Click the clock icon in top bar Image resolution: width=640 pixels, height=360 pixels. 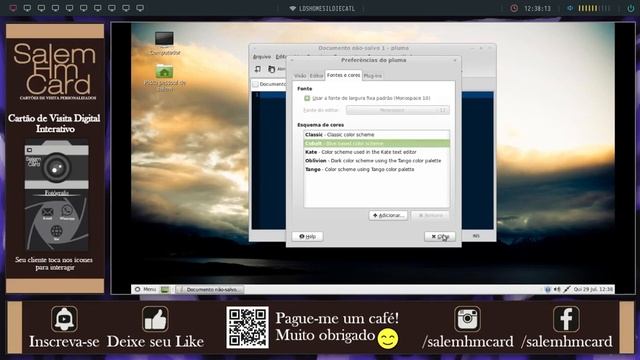coord(514,8)
